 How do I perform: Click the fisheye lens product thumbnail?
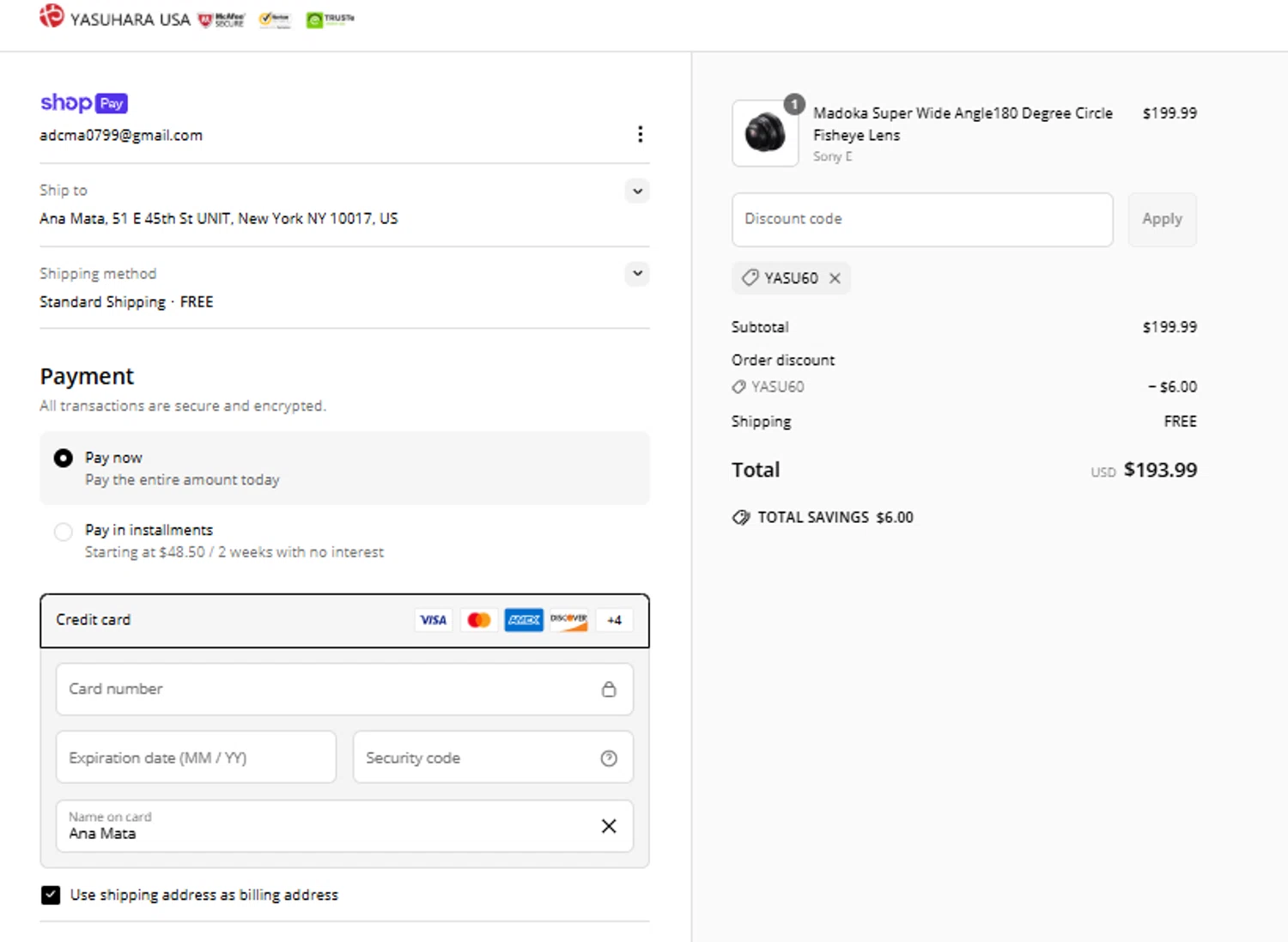tap(765, 134)
